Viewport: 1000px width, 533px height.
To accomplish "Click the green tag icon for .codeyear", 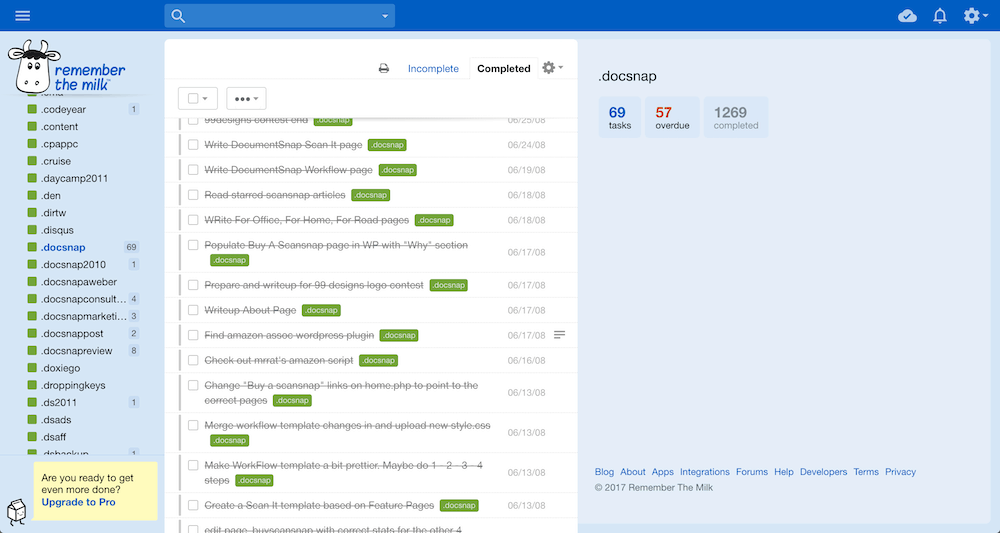I will pyautogui.click(x=32, y=109).
